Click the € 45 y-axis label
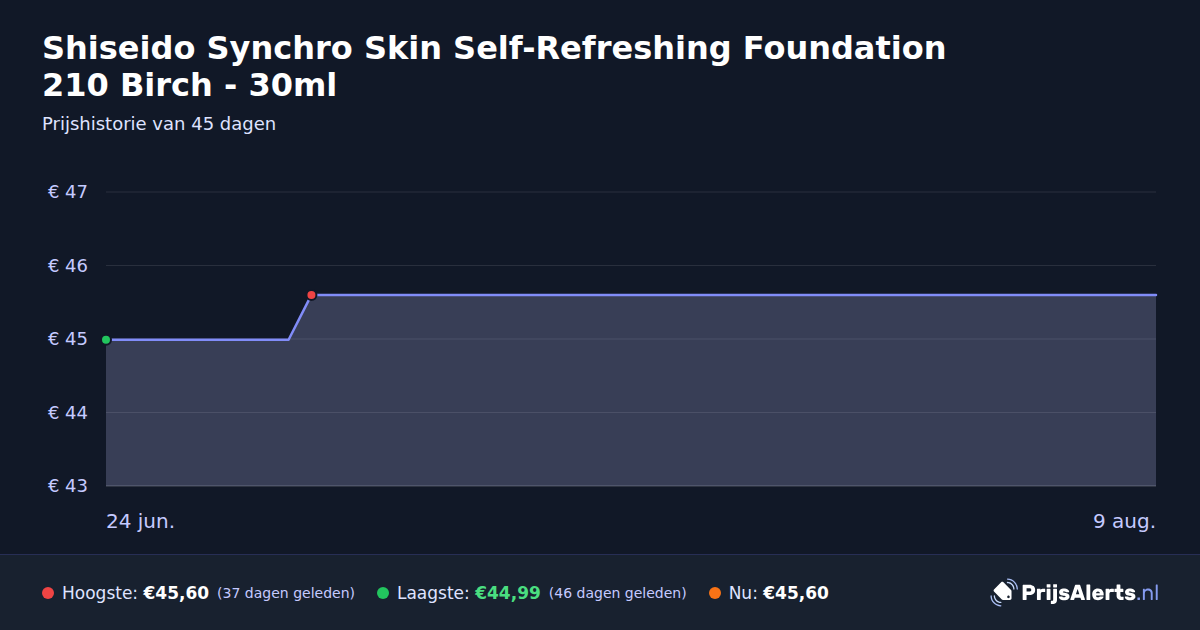 point(68,340)
